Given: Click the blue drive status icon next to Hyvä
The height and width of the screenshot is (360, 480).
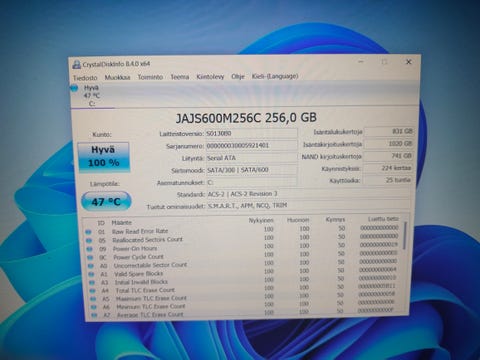Looking at the screenshot, I should pyautogui.click(x=74, y=88).
